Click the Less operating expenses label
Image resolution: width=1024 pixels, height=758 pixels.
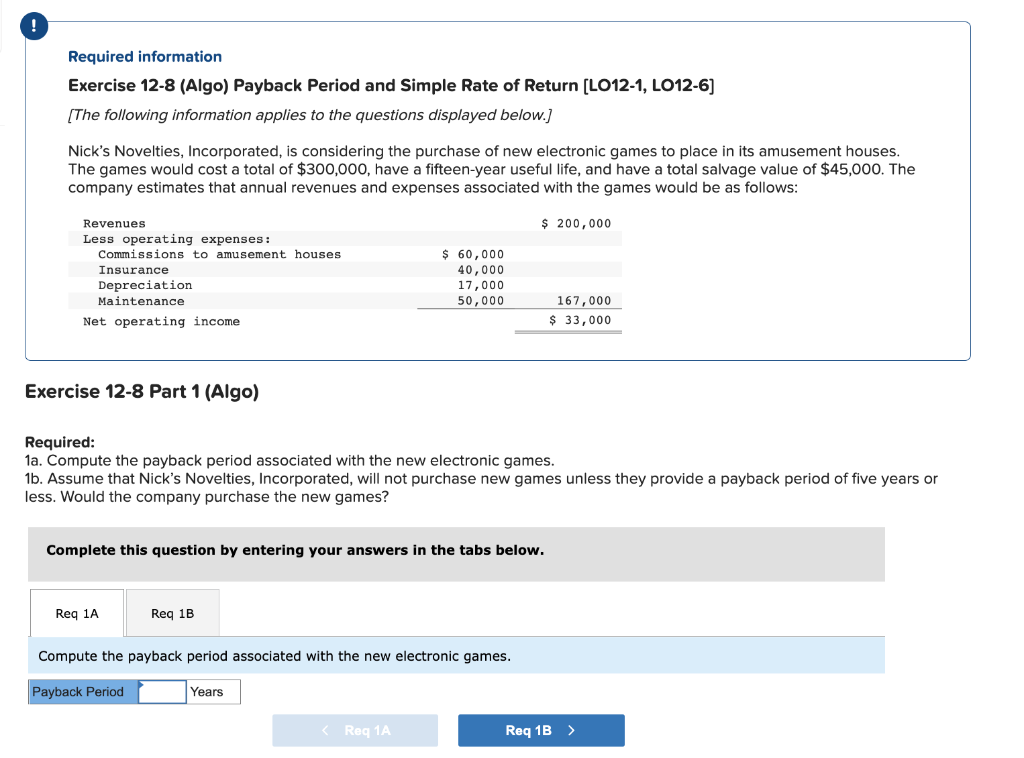(176, 239)
